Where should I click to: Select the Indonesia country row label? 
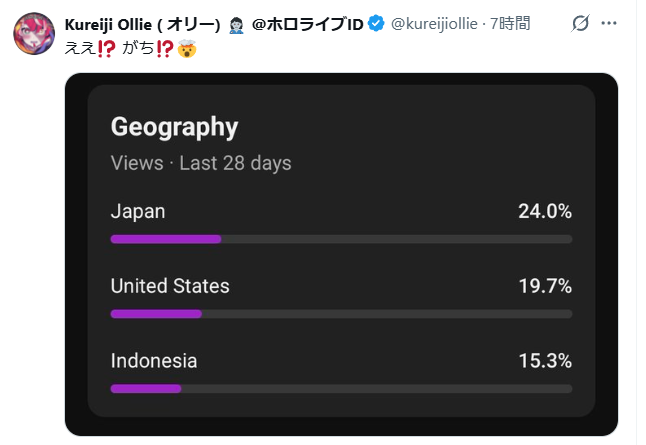154,361
